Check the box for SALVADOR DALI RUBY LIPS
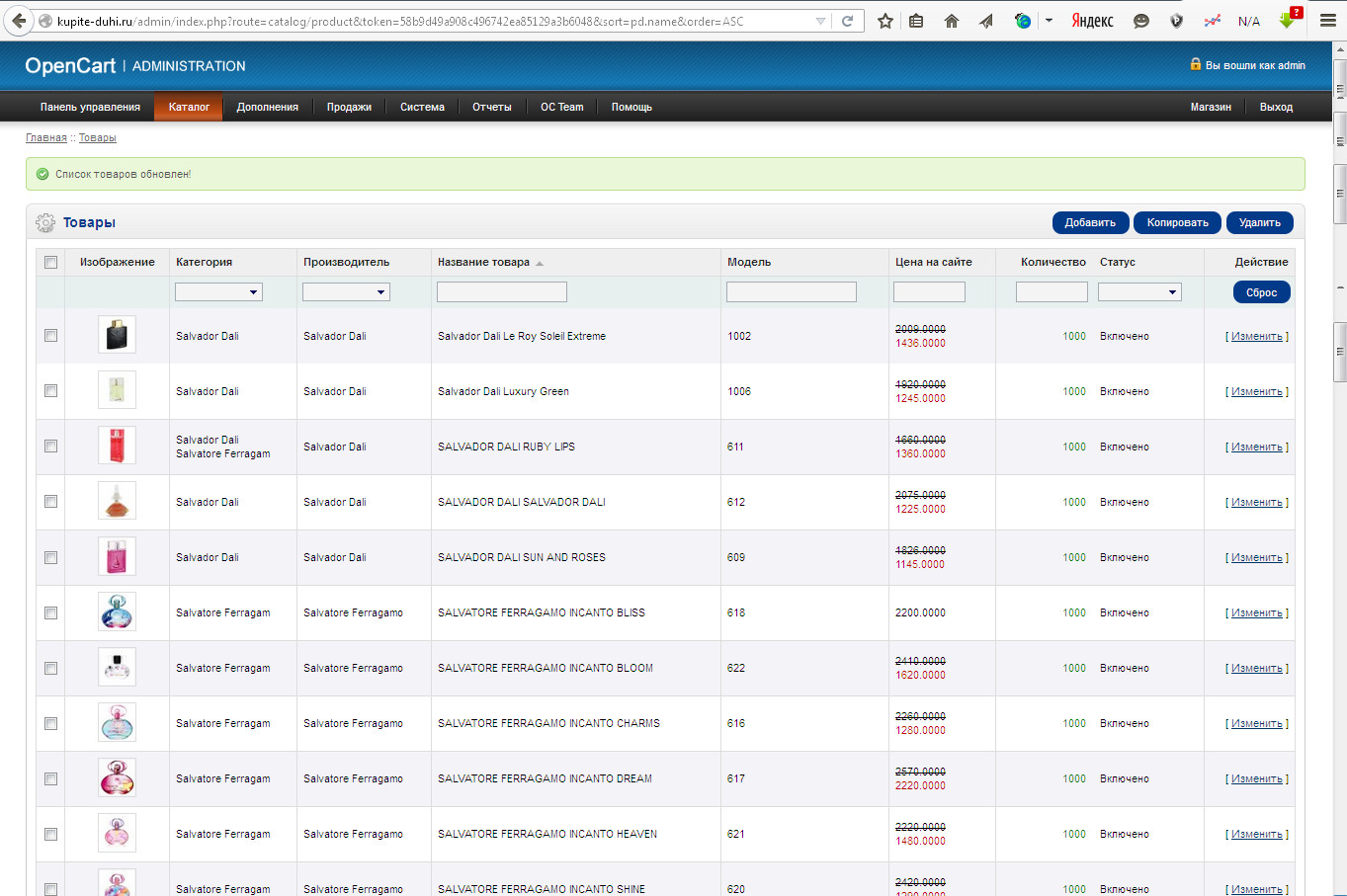 pos(50,447)
